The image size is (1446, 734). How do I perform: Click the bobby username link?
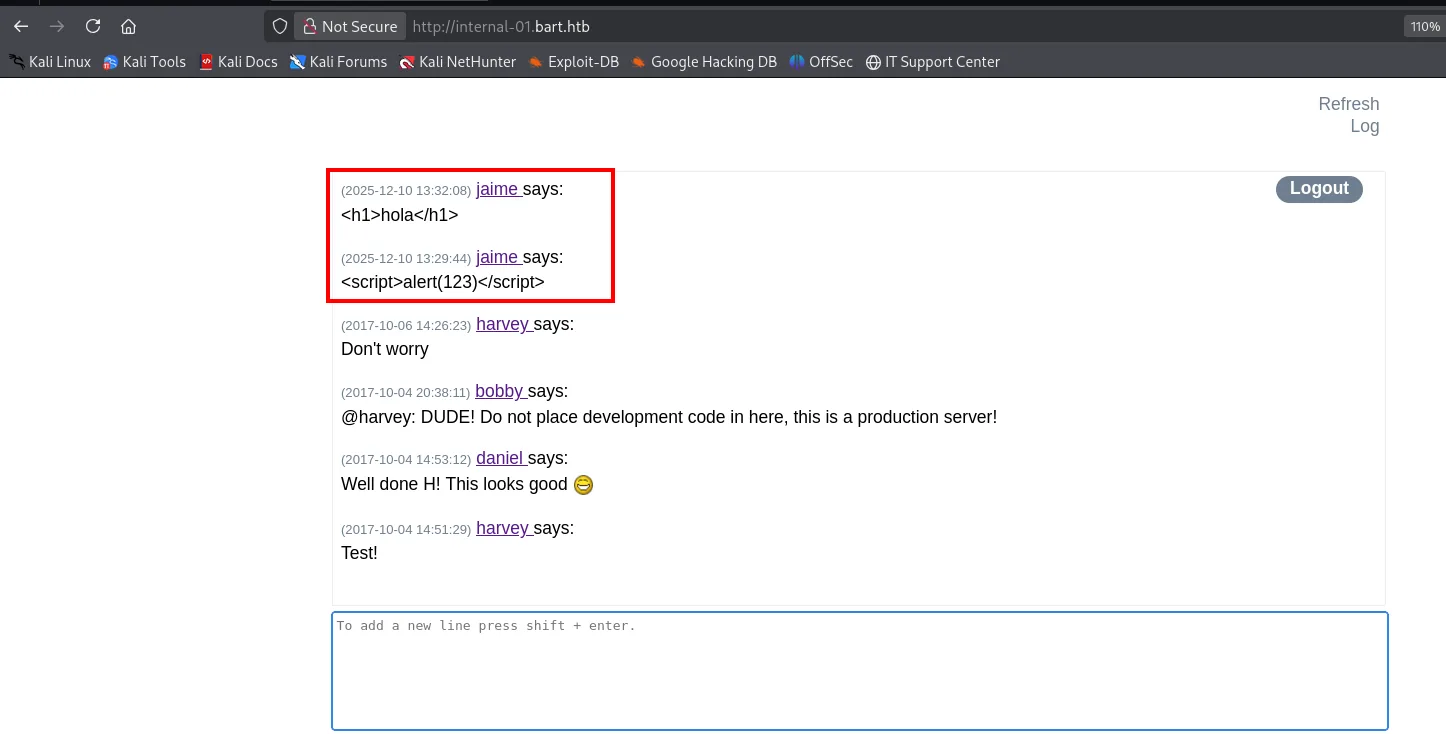point(499,391)
